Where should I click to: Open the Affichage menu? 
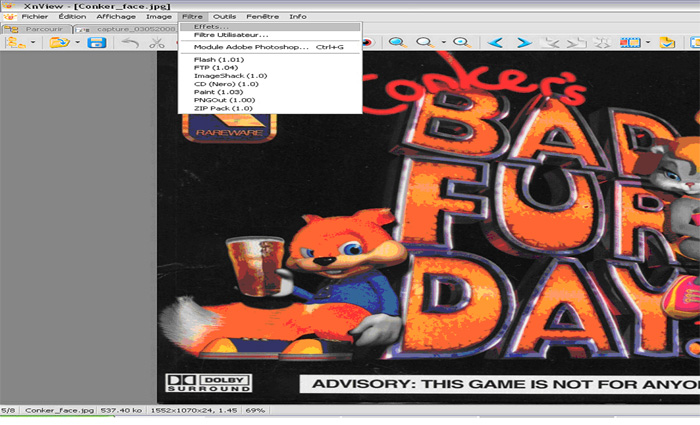coord(116,17)
